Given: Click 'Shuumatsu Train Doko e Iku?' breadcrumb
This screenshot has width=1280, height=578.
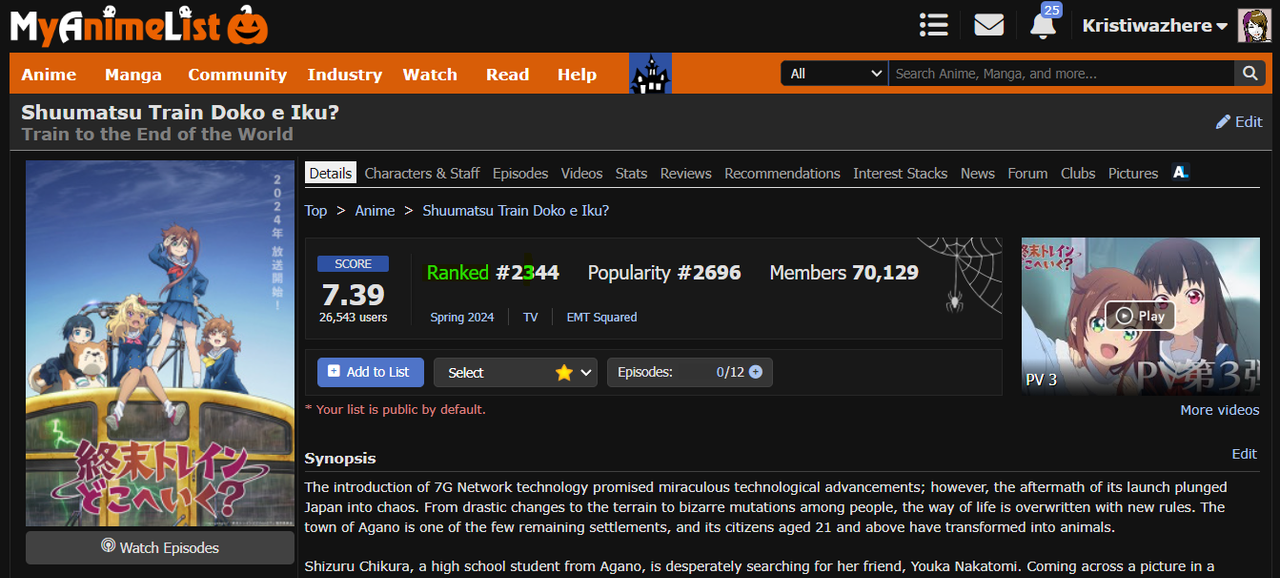Looking at the screenshot, I should point(516,210).
